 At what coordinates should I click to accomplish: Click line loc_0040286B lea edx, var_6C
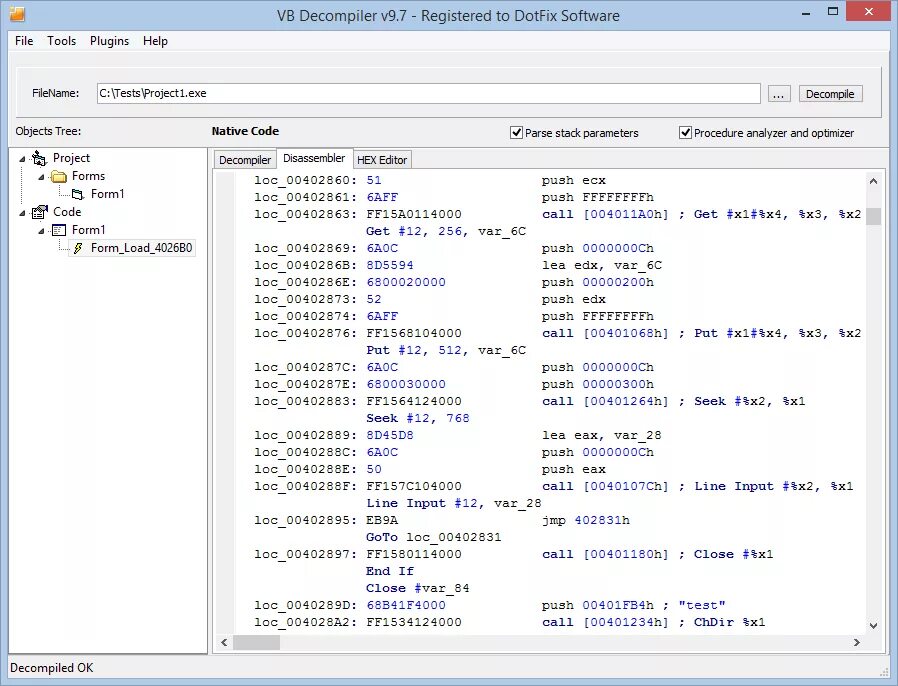coord(458,266)
